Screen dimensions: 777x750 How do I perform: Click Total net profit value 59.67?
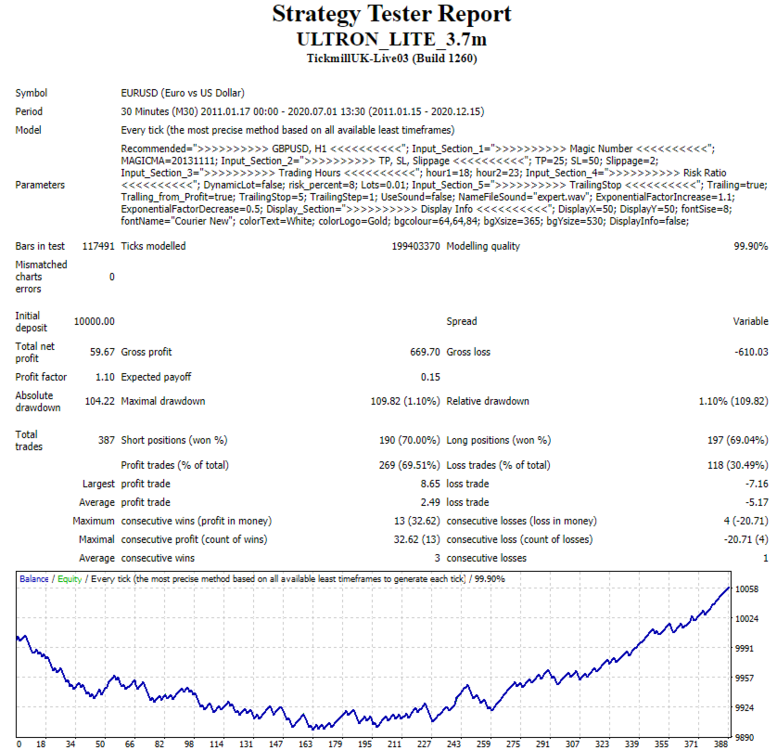coord(102,352)
